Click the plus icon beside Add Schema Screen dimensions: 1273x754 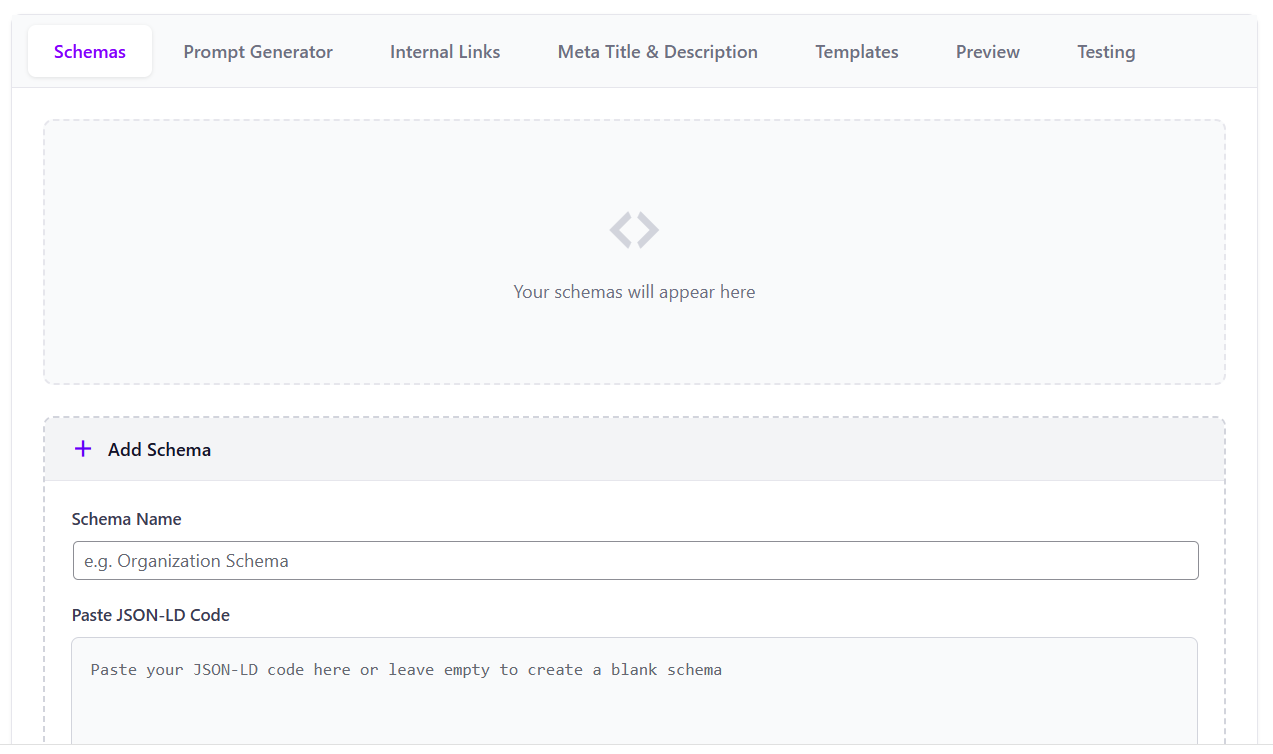tap(82, 449)
